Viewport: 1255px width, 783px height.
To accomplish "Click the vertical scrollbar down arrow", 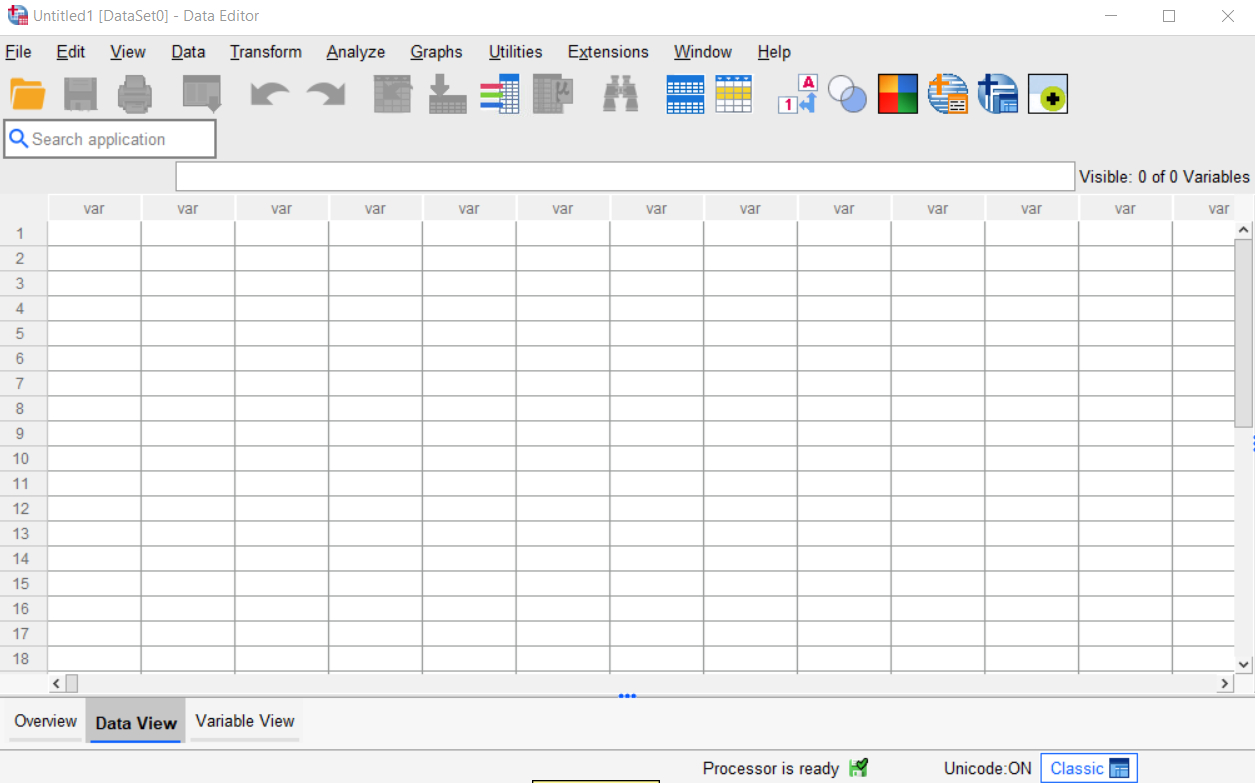I will pos(1244,664).
